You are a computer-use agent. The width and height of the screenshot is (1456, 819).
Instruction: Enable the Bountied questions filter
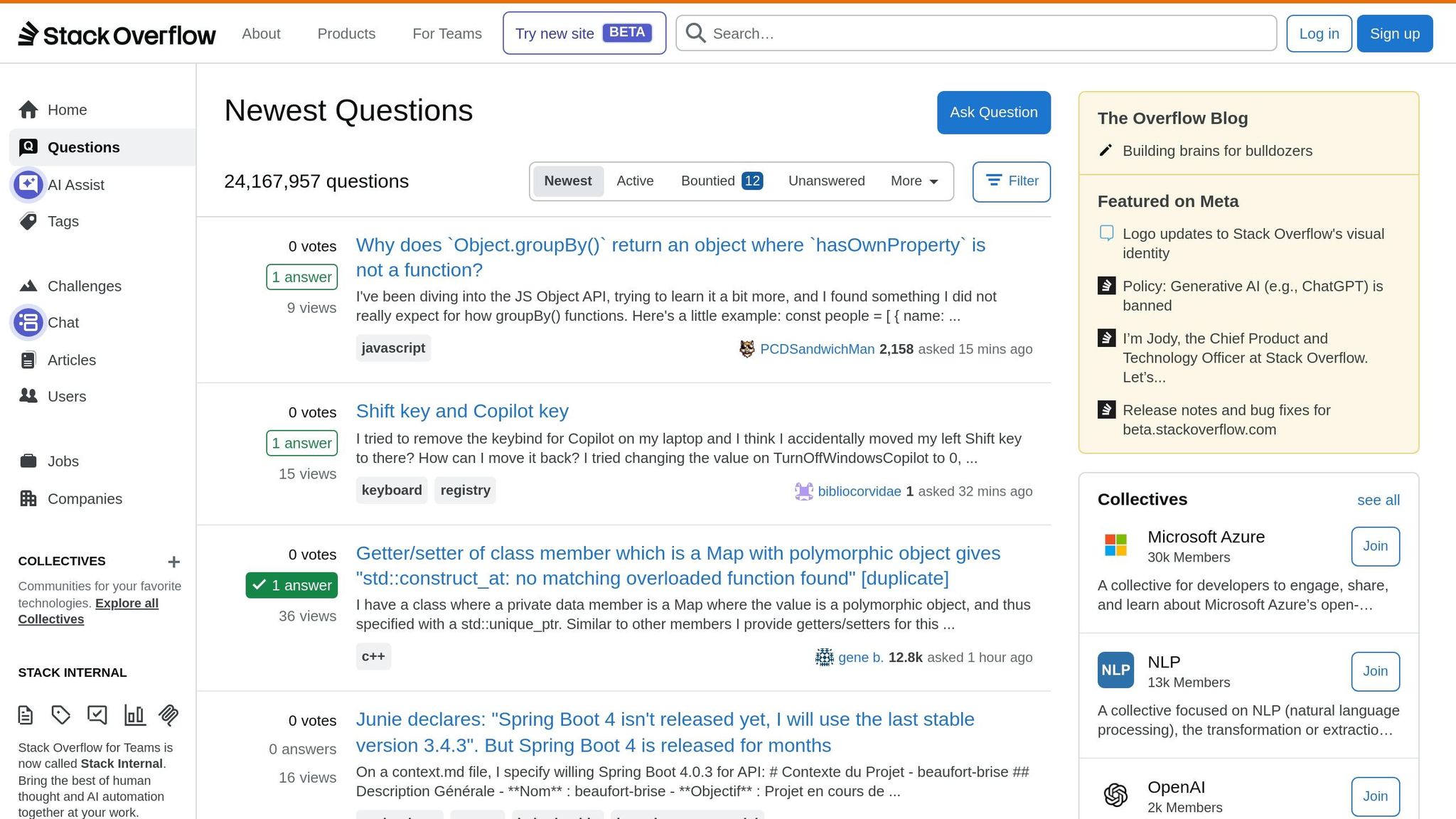tap(707, 181)
